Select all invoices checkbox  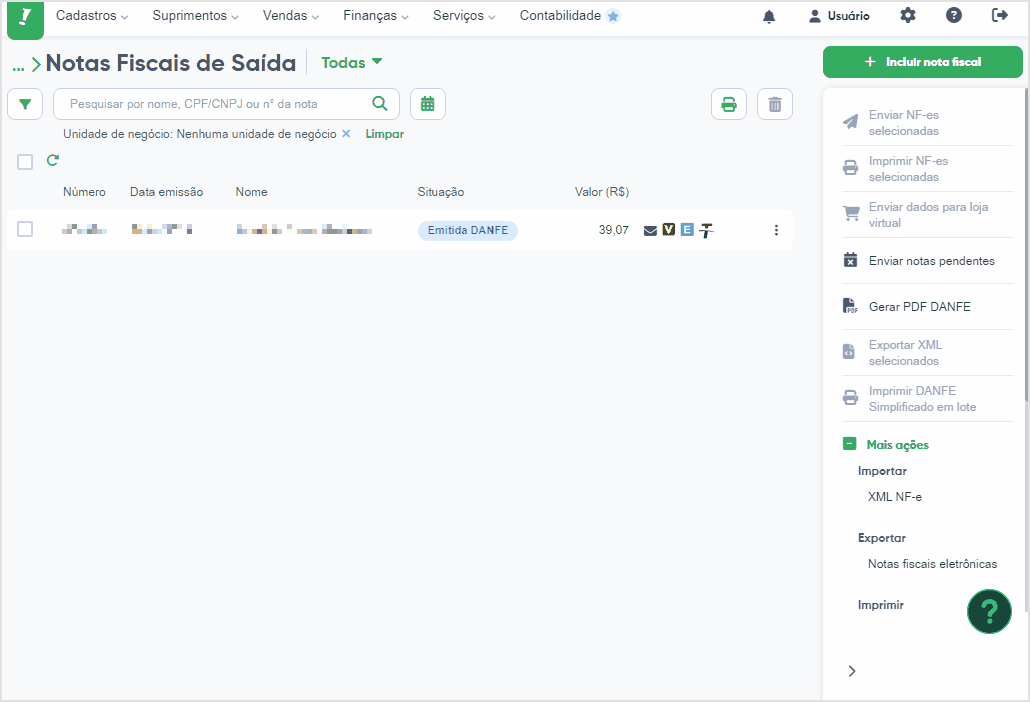pos(25,162)
